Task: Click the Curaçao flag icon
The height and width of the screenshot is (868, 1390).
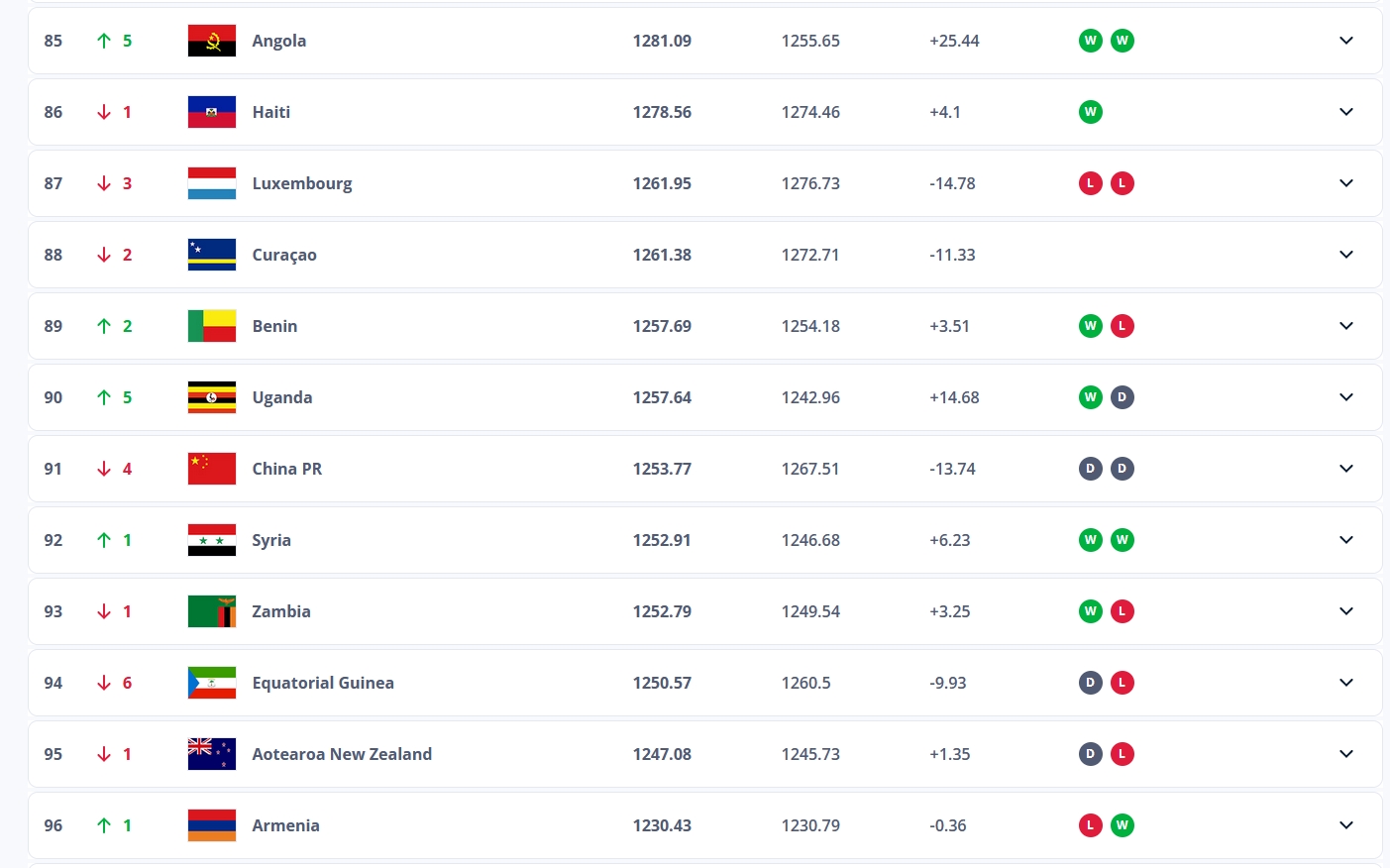Action: (212, 255)
